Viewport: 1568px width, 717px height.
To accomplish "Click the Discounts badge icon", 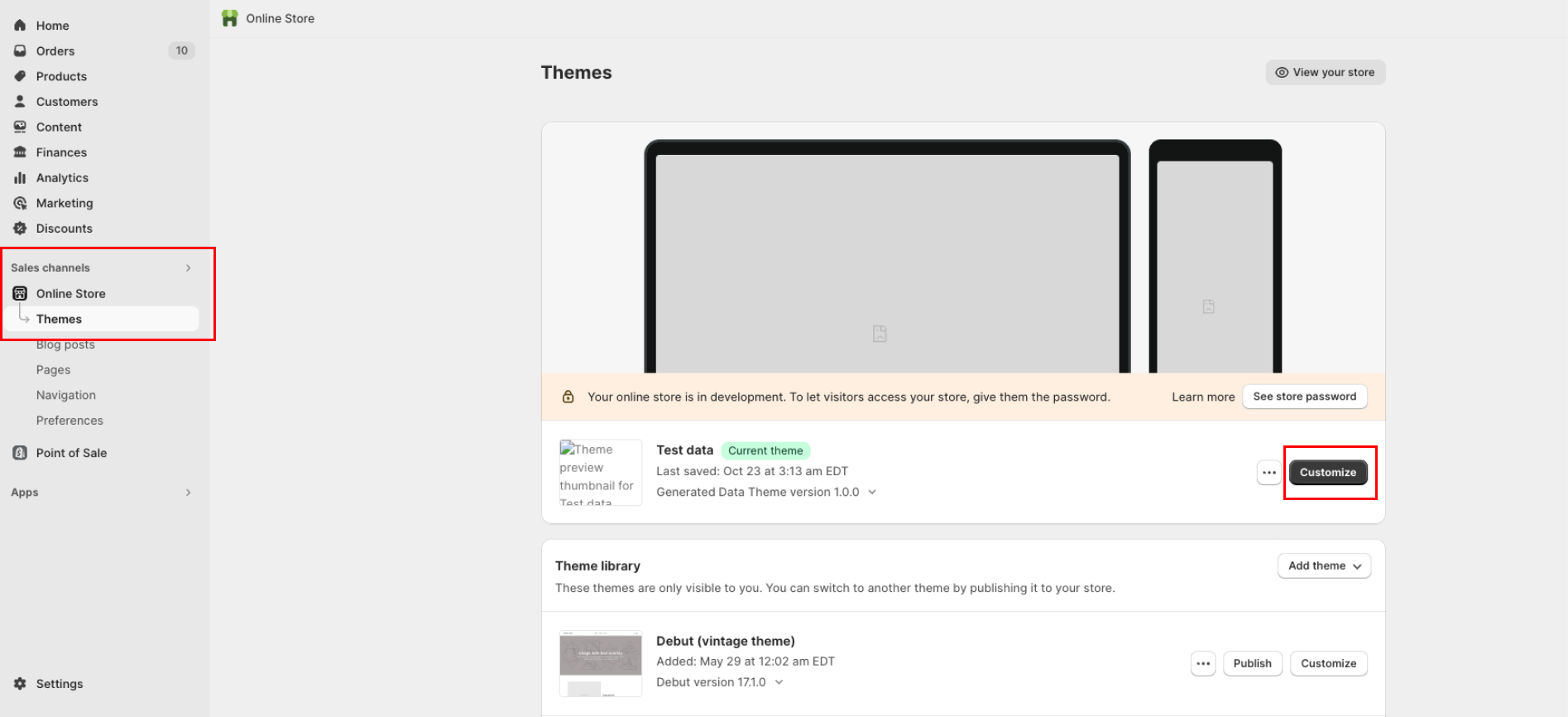I will [20, 229].
